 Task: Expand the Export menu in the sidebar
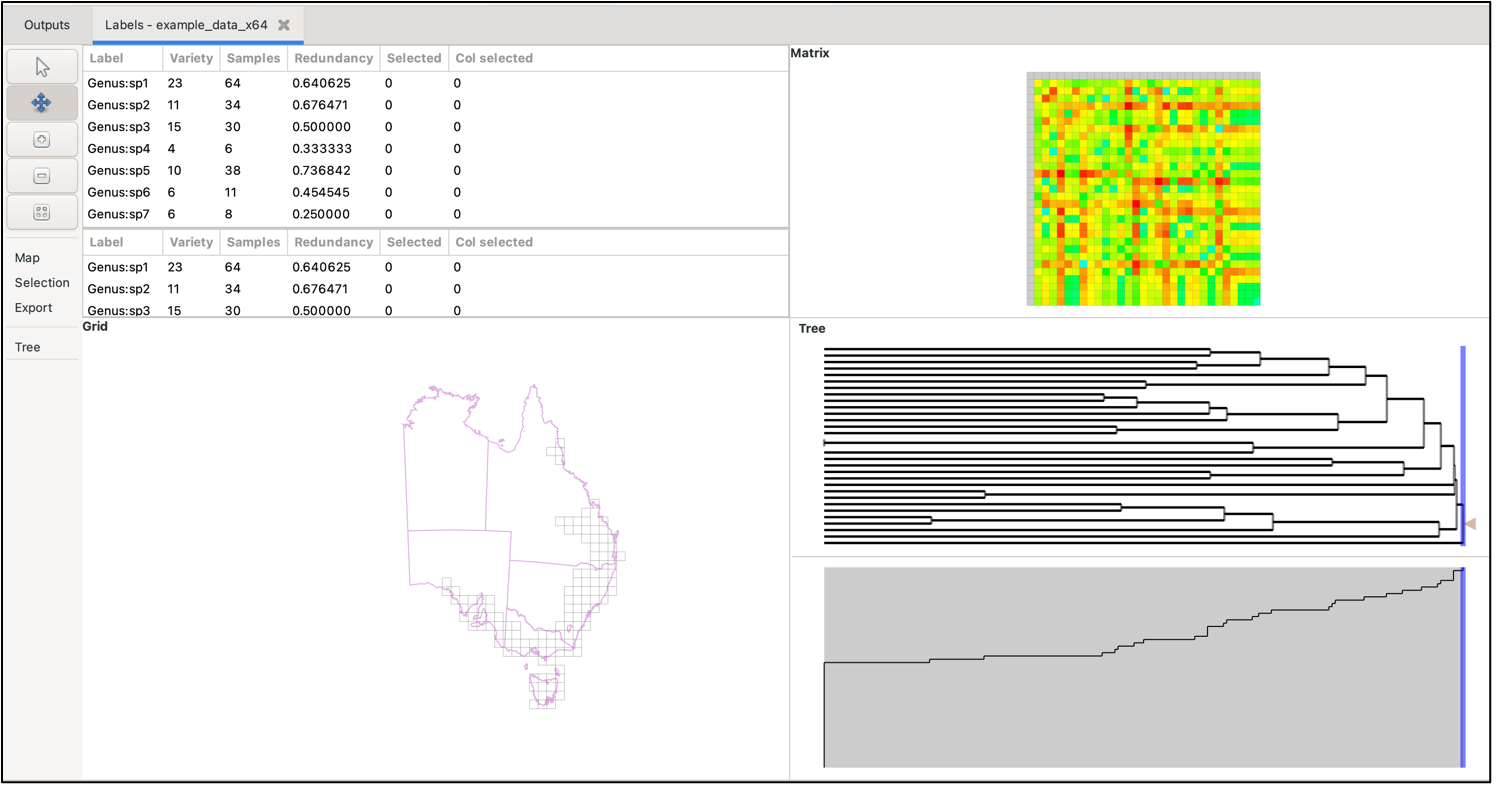33,308
